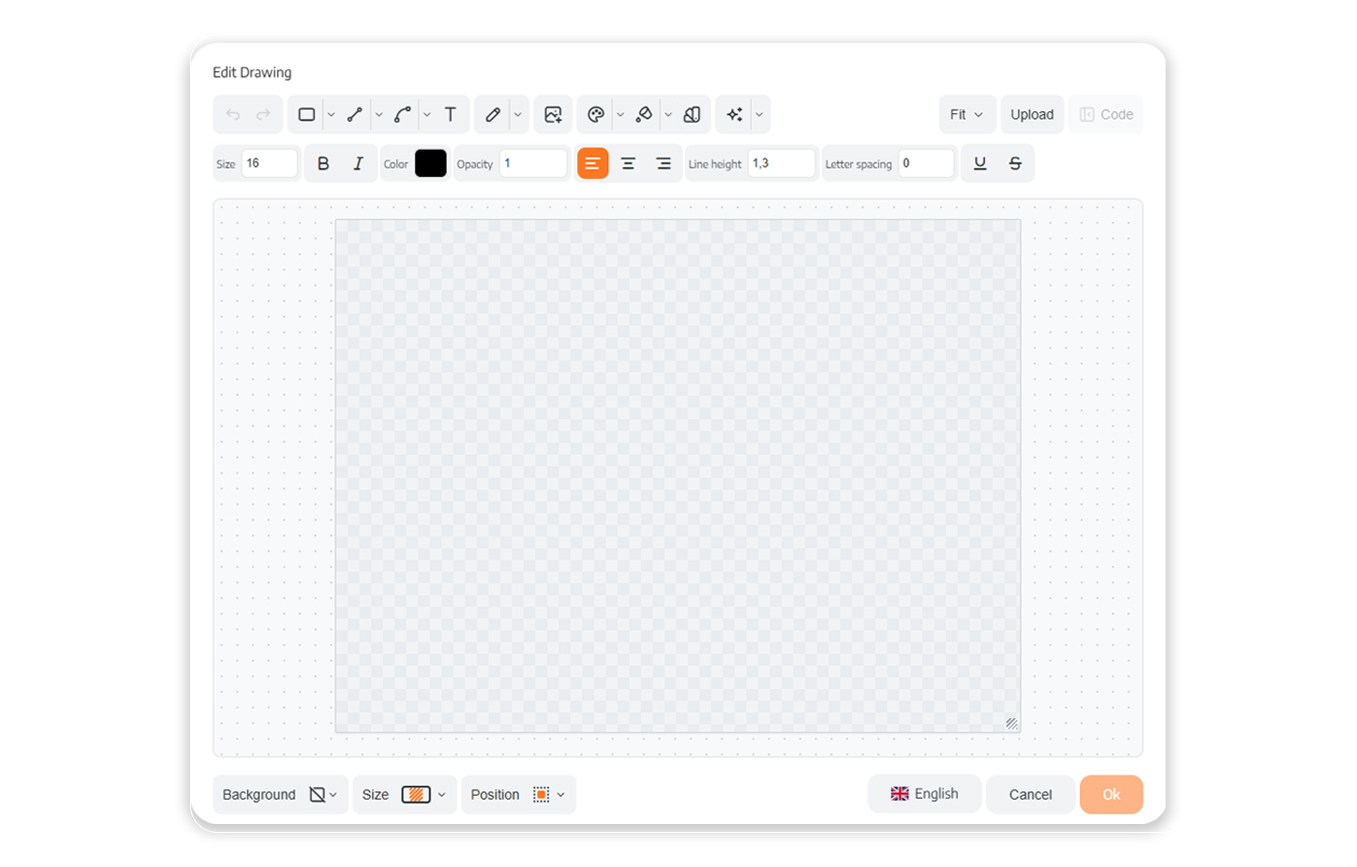This screenshot has width=1357, height=867.
Task: Expand the AI sparkles options arrow
Action: 759,115
